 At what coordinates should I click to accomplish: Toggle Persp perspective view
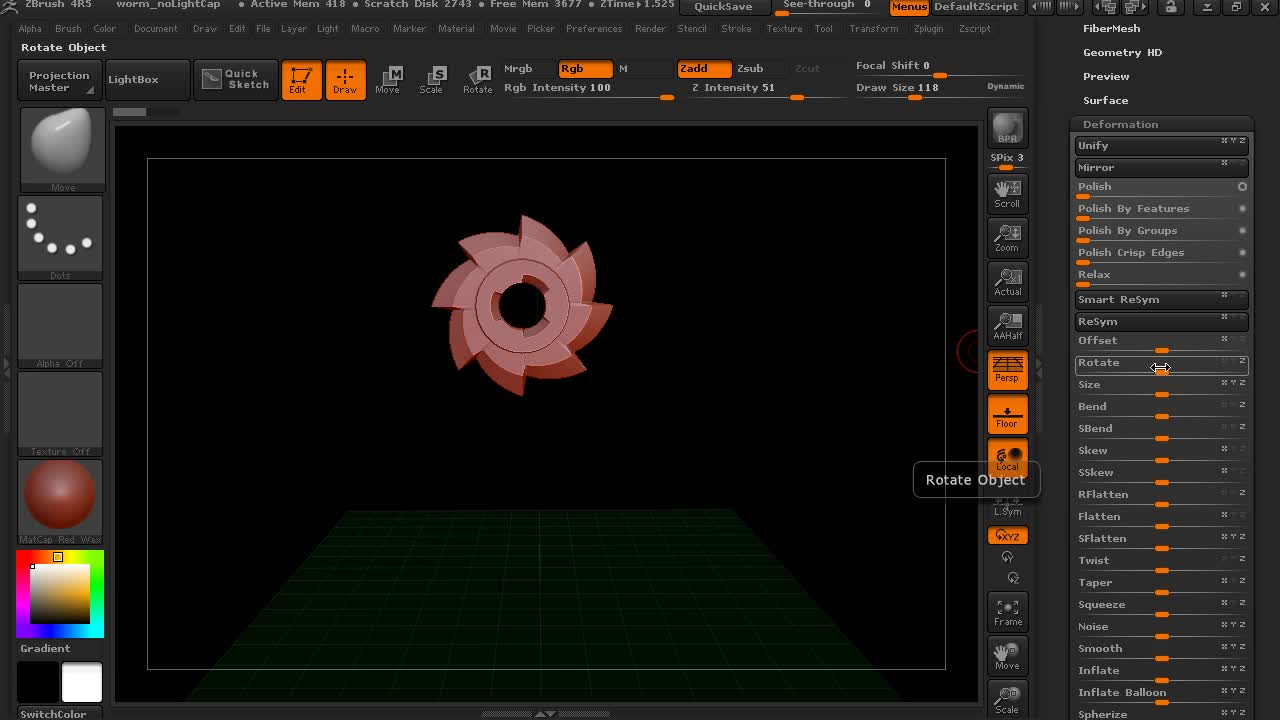coord(1007,369)
